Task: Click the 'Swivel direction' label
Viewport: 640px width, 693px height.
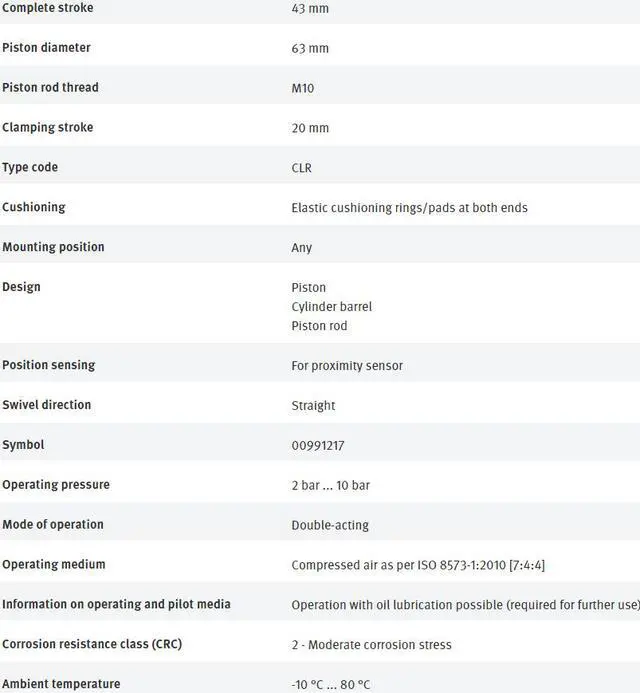Action: [x=47, y=405]
